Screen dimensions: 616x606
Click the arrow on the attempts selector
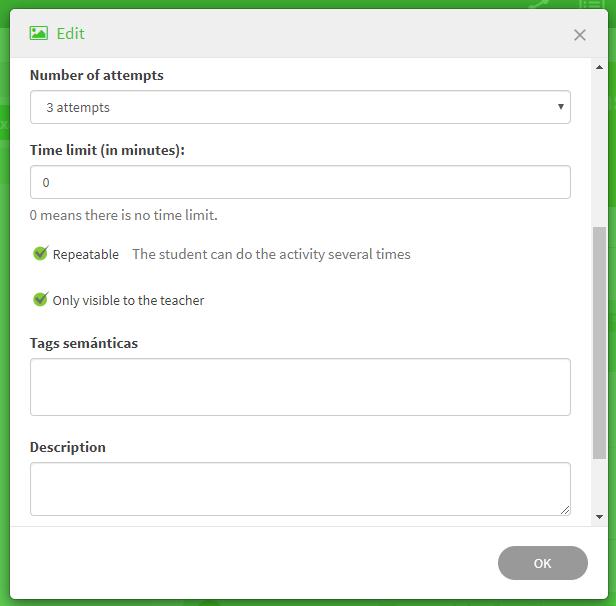[x=560, y=107]
